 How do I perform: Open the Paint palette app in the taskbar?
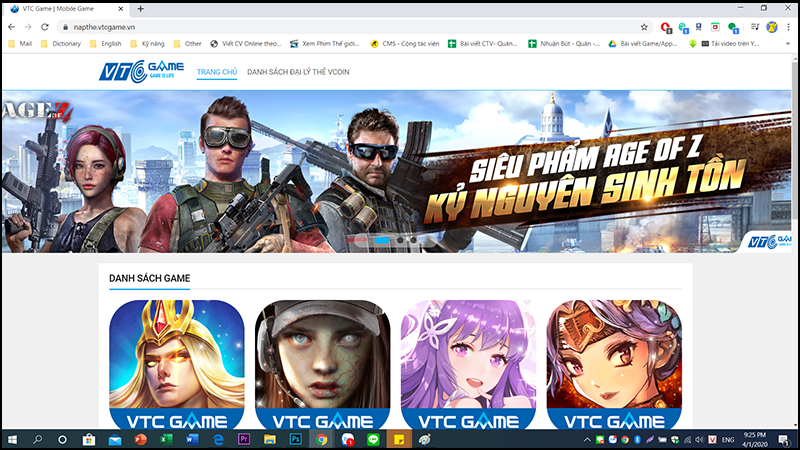tap(425, 439)
